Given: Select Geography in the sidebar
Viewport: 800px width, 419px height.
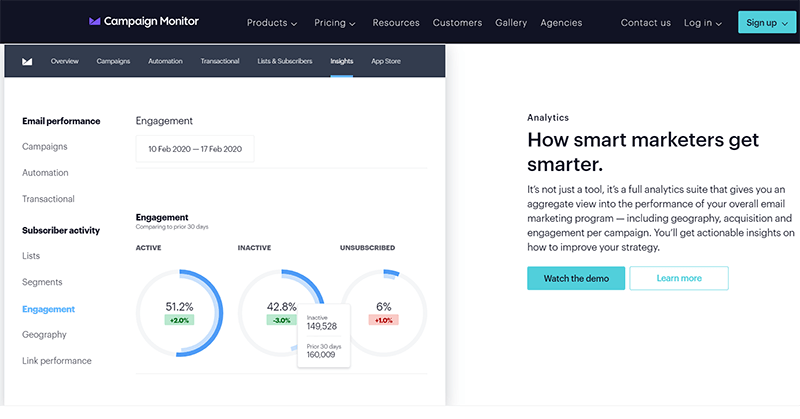Looking at the screenshot, I should 44,335.
